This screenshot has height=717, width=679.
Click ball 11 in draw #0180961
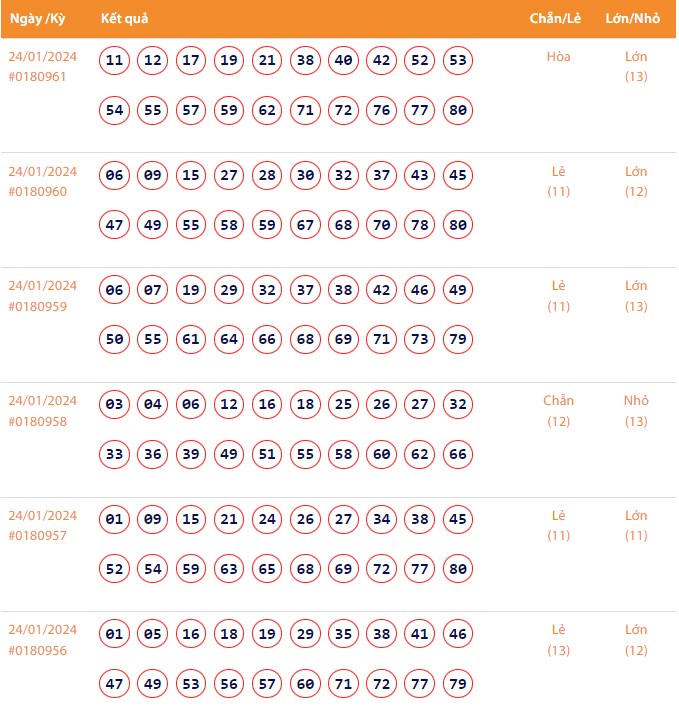click(115, 60)
